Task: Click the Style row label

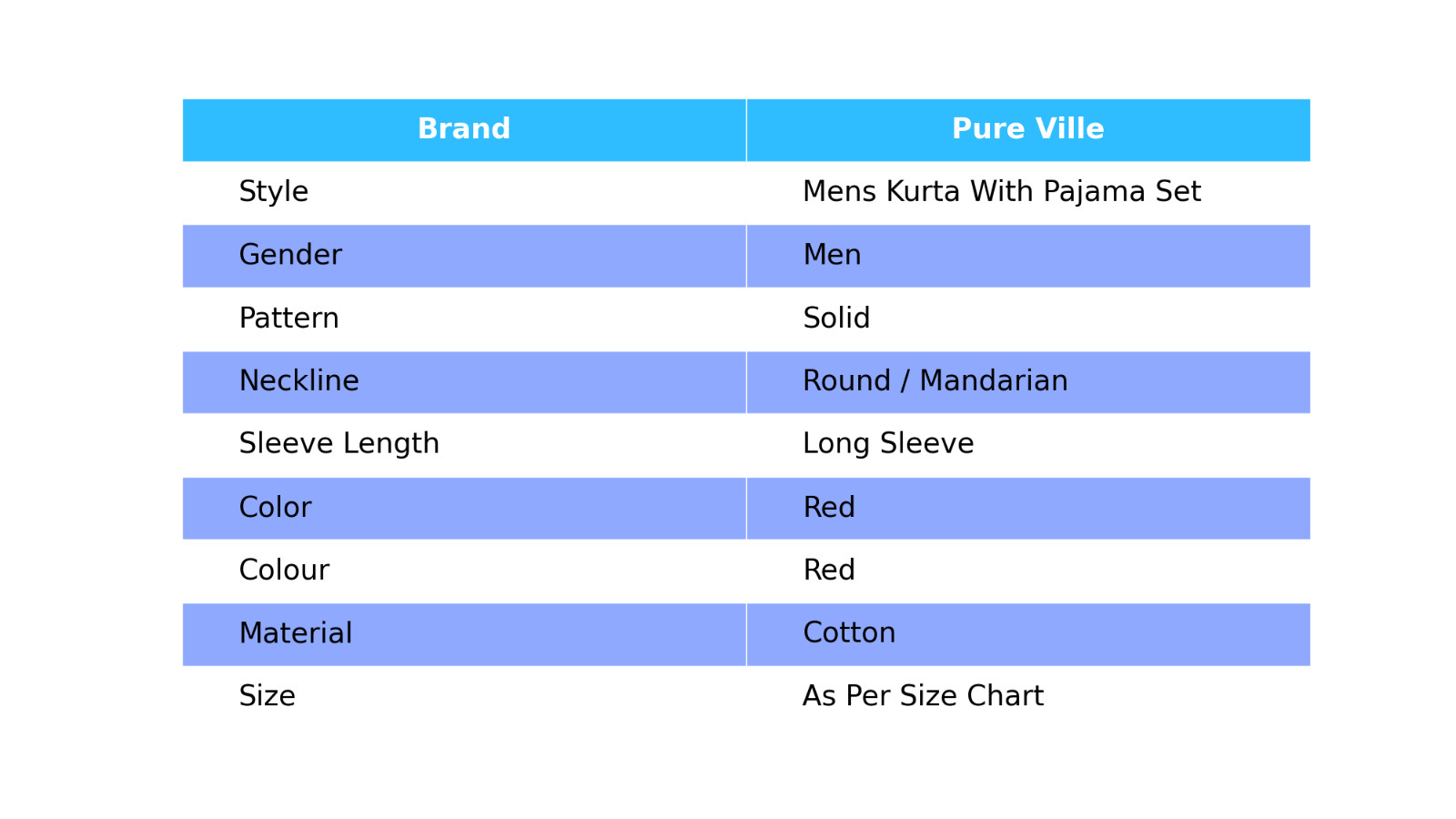Action: (273, 192)
